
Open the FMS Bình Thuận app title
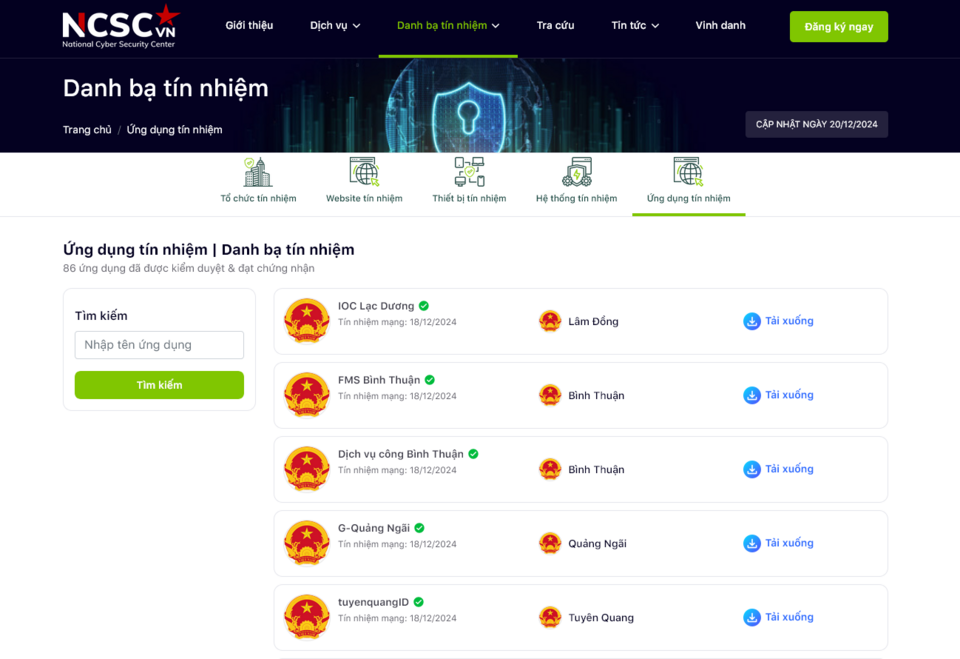pyautogui.click(x=379, y=380)
